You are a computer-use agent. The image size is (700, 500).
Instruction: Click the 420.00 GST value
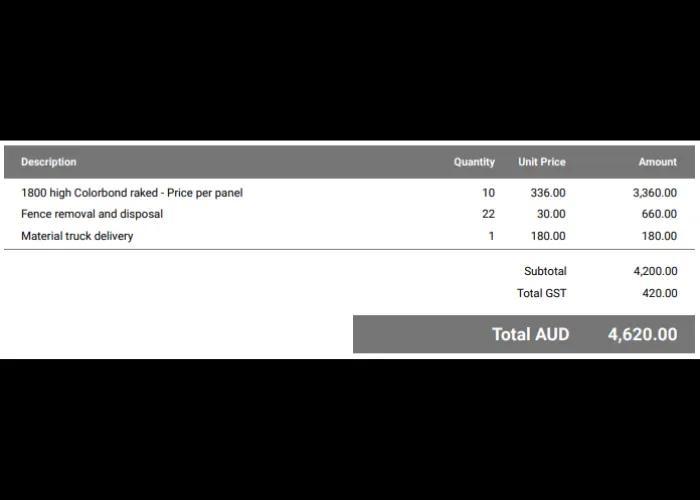(659, 293)
